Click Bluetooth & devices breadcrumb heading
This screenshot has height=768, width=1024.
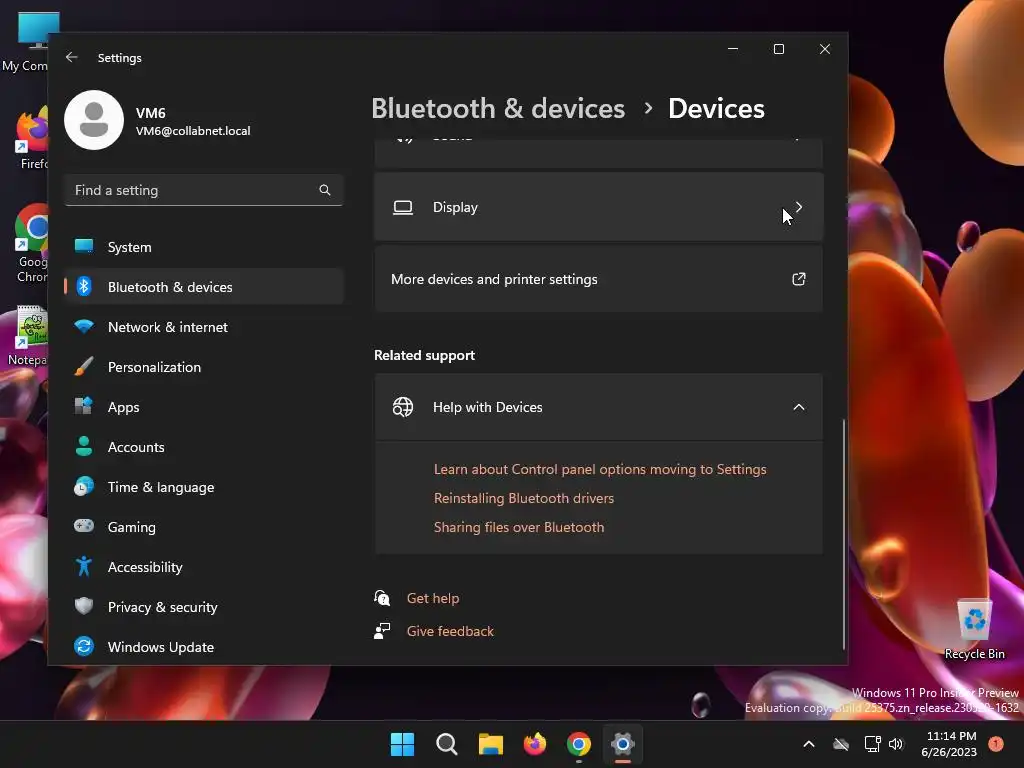point(498,108)
